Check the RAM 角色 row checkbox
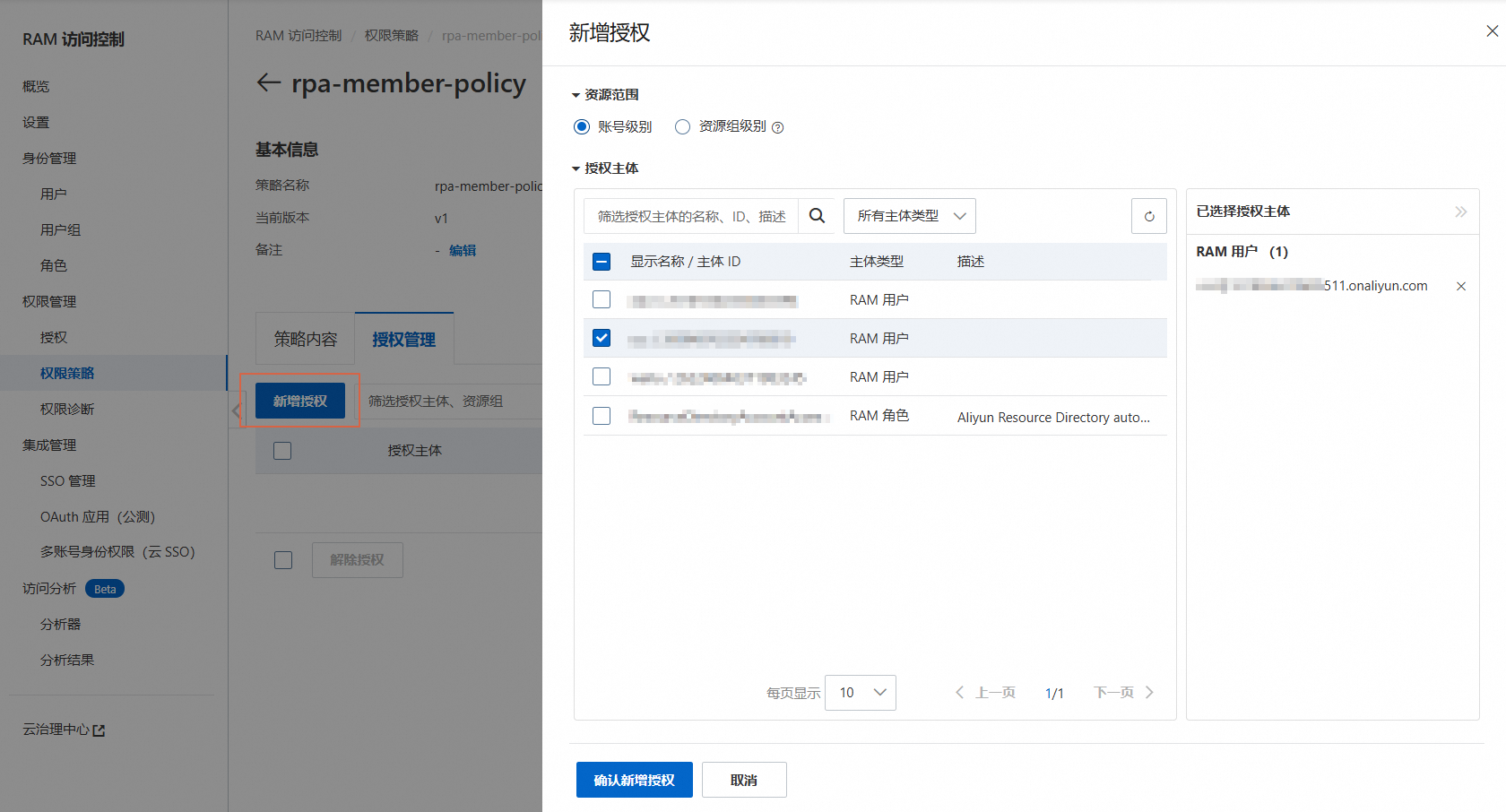The width and height of the screenshot is (1506, 812). point(602,416)
